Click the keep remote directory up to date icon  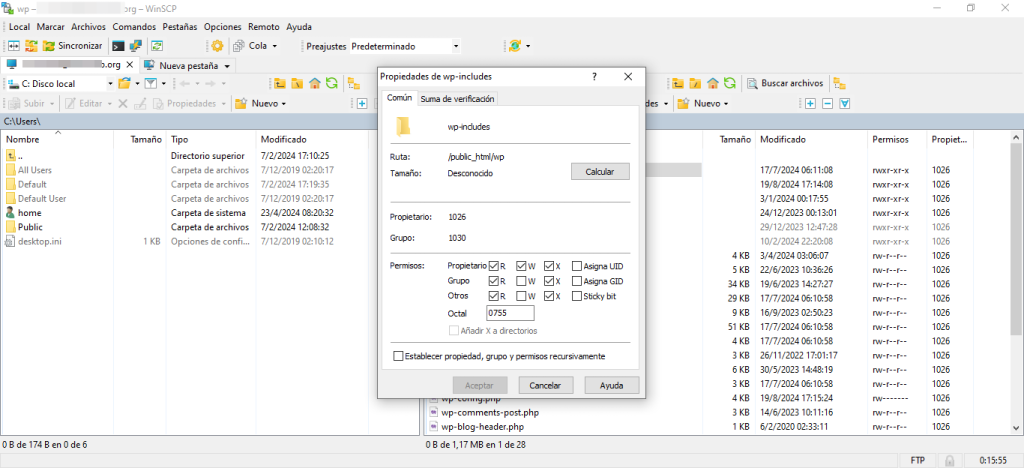pyautogui.click(x=157, y=46)
